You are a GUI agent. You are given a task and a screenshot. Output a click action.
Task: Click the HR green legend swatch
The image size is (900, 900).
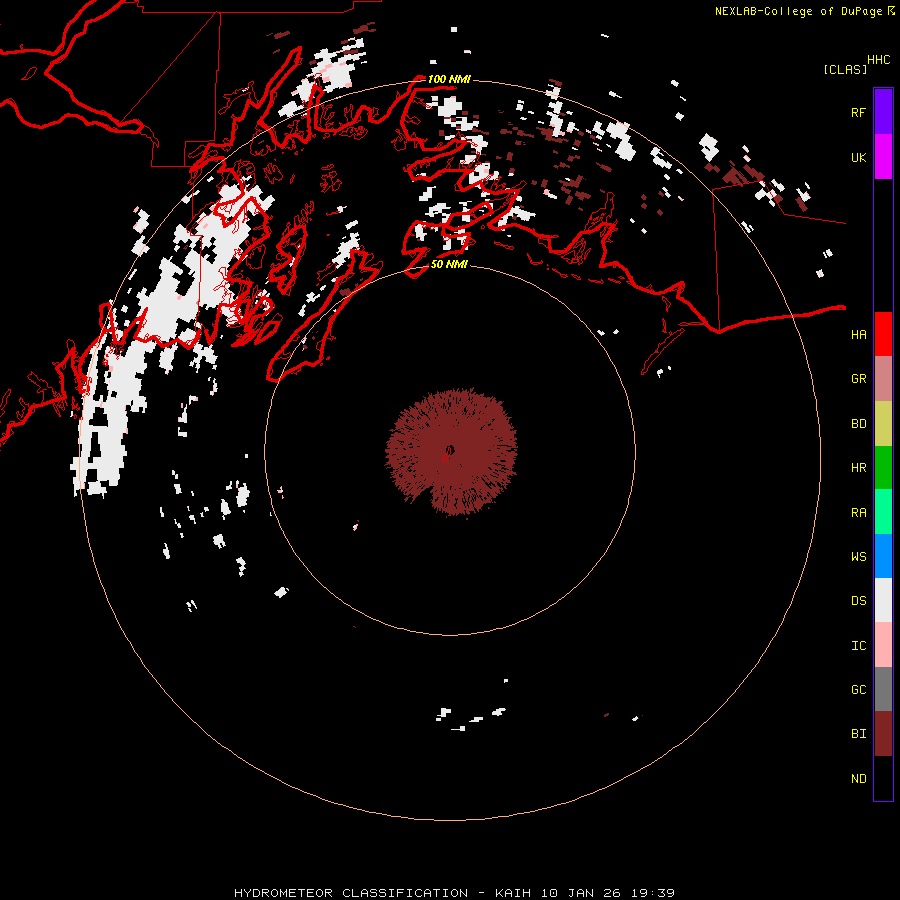[883, 467]
